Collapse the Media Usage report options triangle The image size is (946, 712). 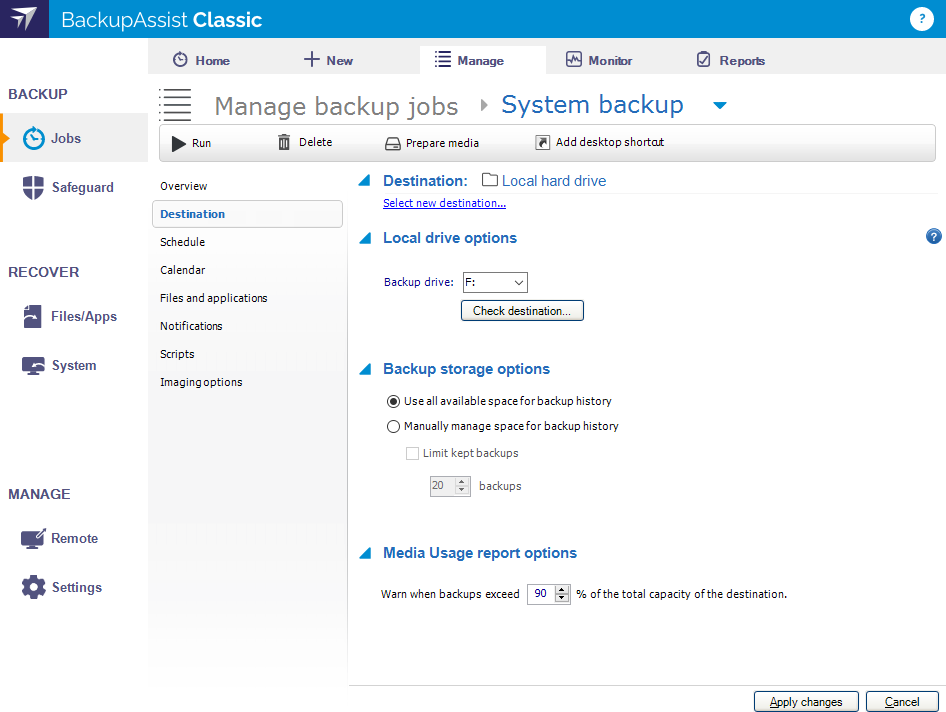[365, 553]
